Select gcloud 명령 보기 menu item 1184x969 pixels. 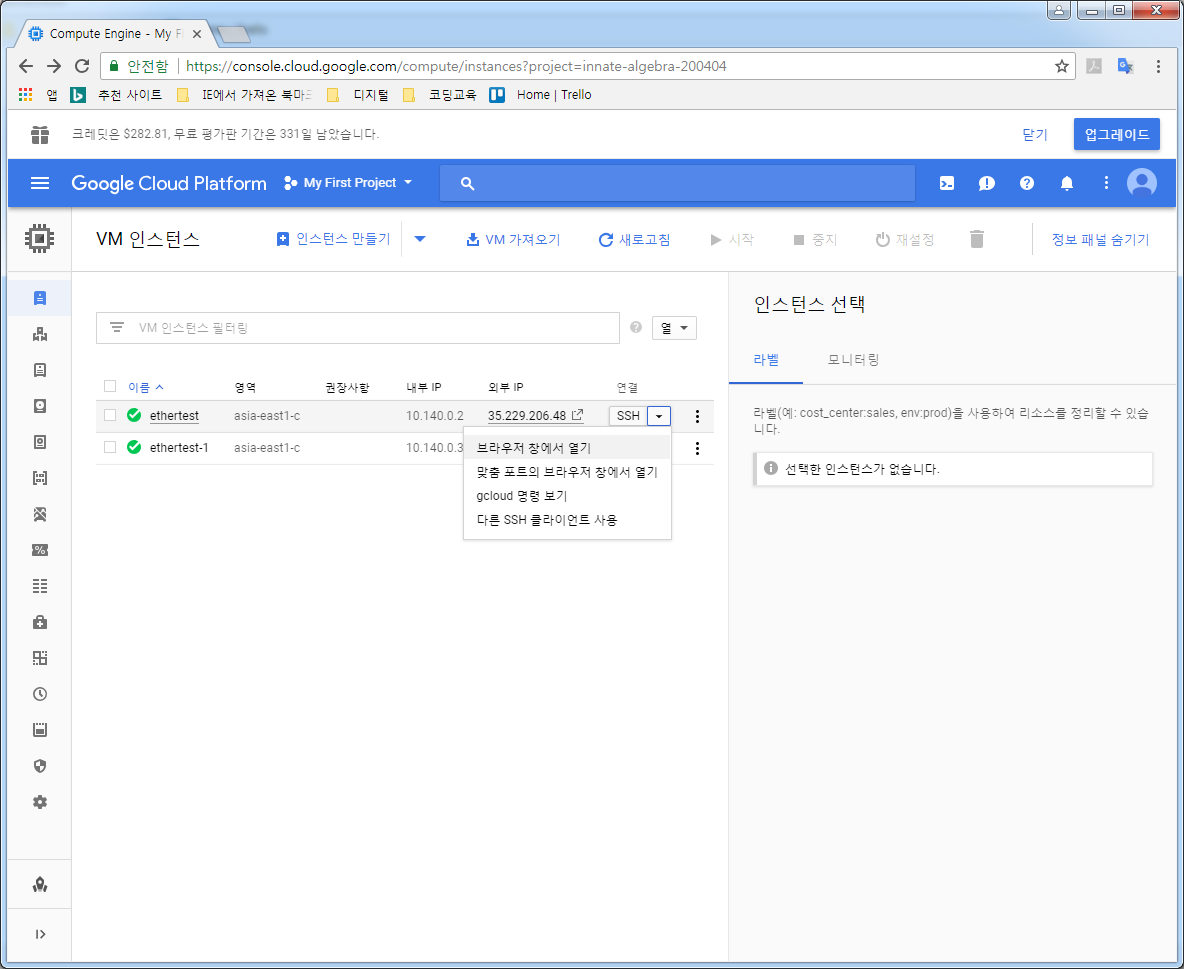pyautogui.click(x=567, y=496)
